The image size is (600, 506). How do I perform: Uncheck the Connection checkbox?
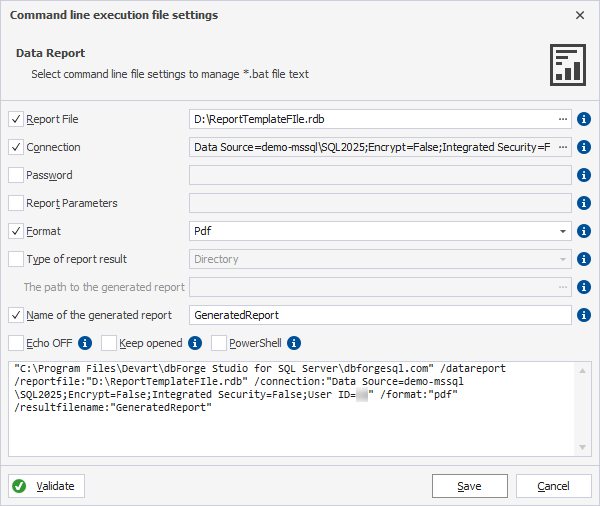pyautogui.click(x=16, y=147)
